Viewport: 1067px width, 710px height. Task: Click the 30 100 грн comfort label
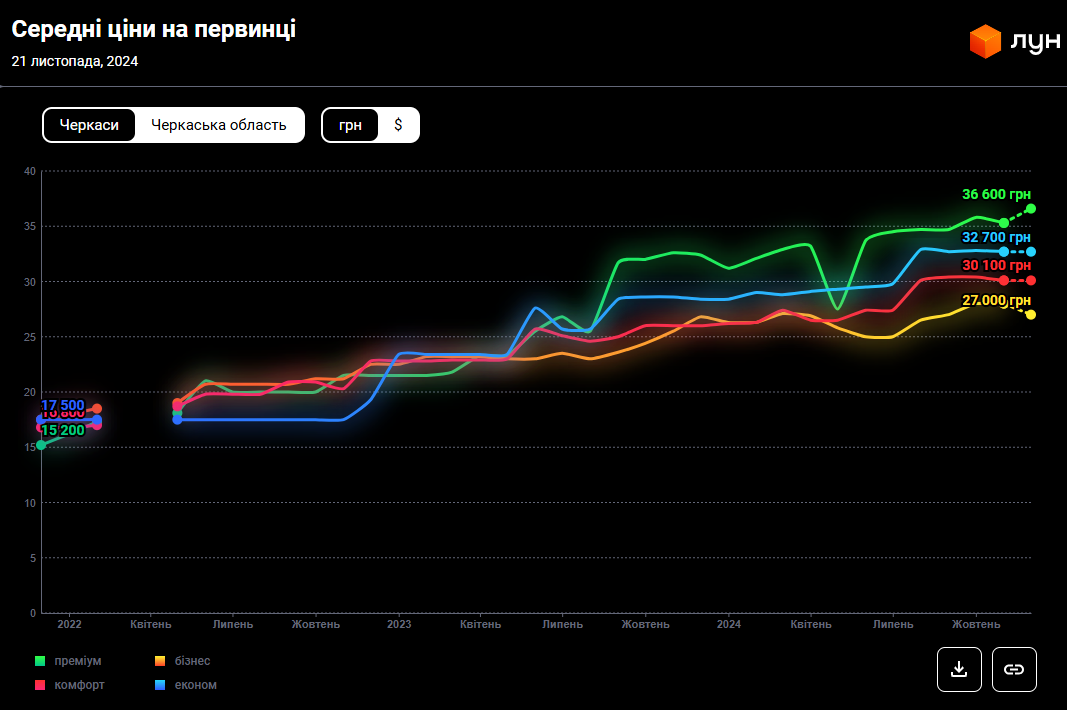[995, 266]
